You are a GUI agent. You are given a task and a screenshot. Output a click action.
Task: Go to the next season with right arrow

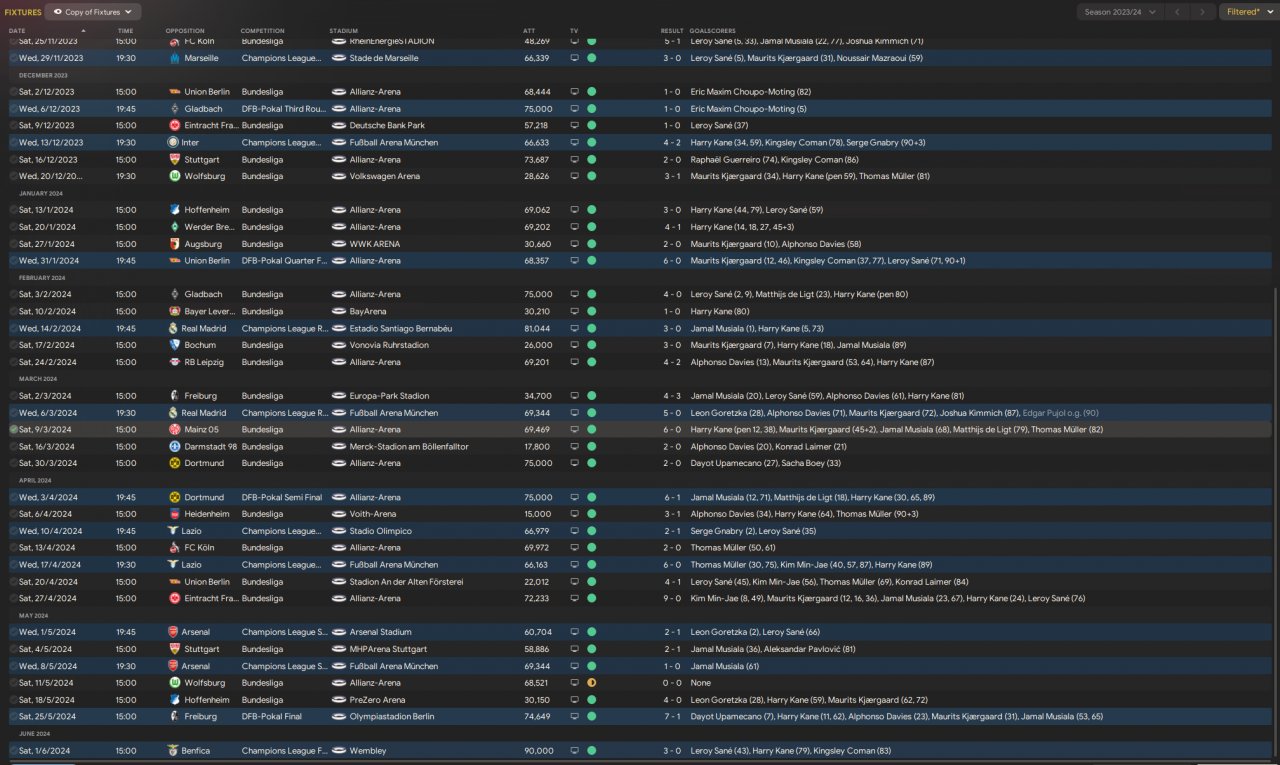click(x=1203, y=12)
